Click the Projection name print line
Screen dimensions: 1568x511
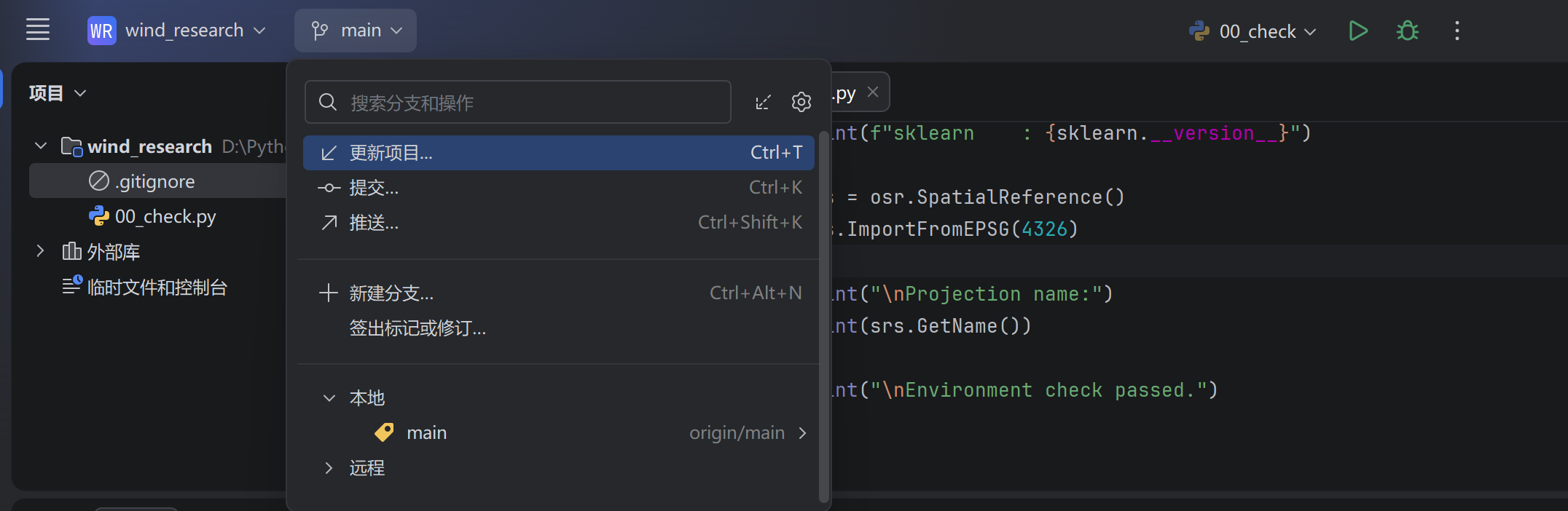[x=973, y=294]
